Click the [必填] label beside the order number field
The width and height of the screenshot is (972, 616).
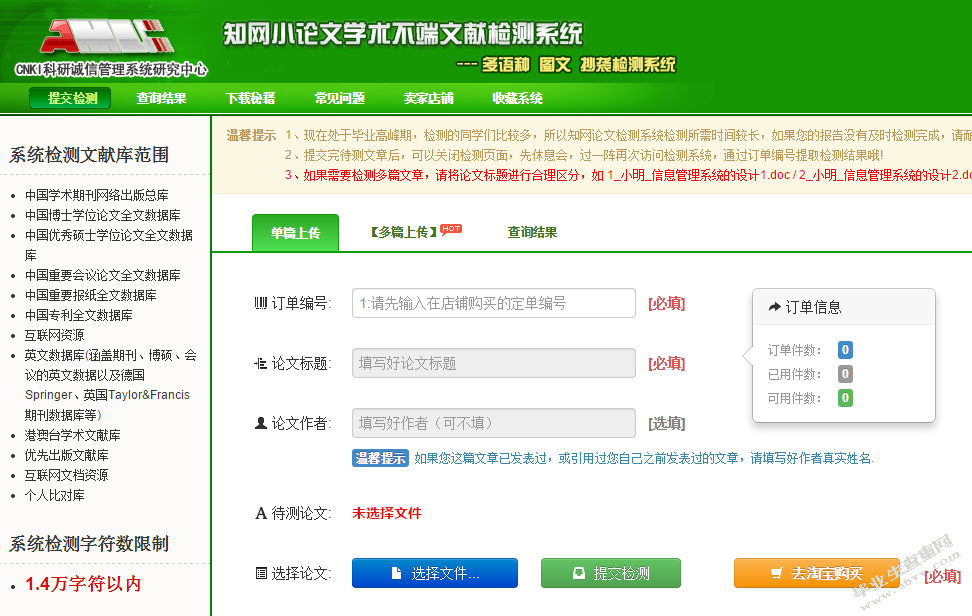pos(666,304)
